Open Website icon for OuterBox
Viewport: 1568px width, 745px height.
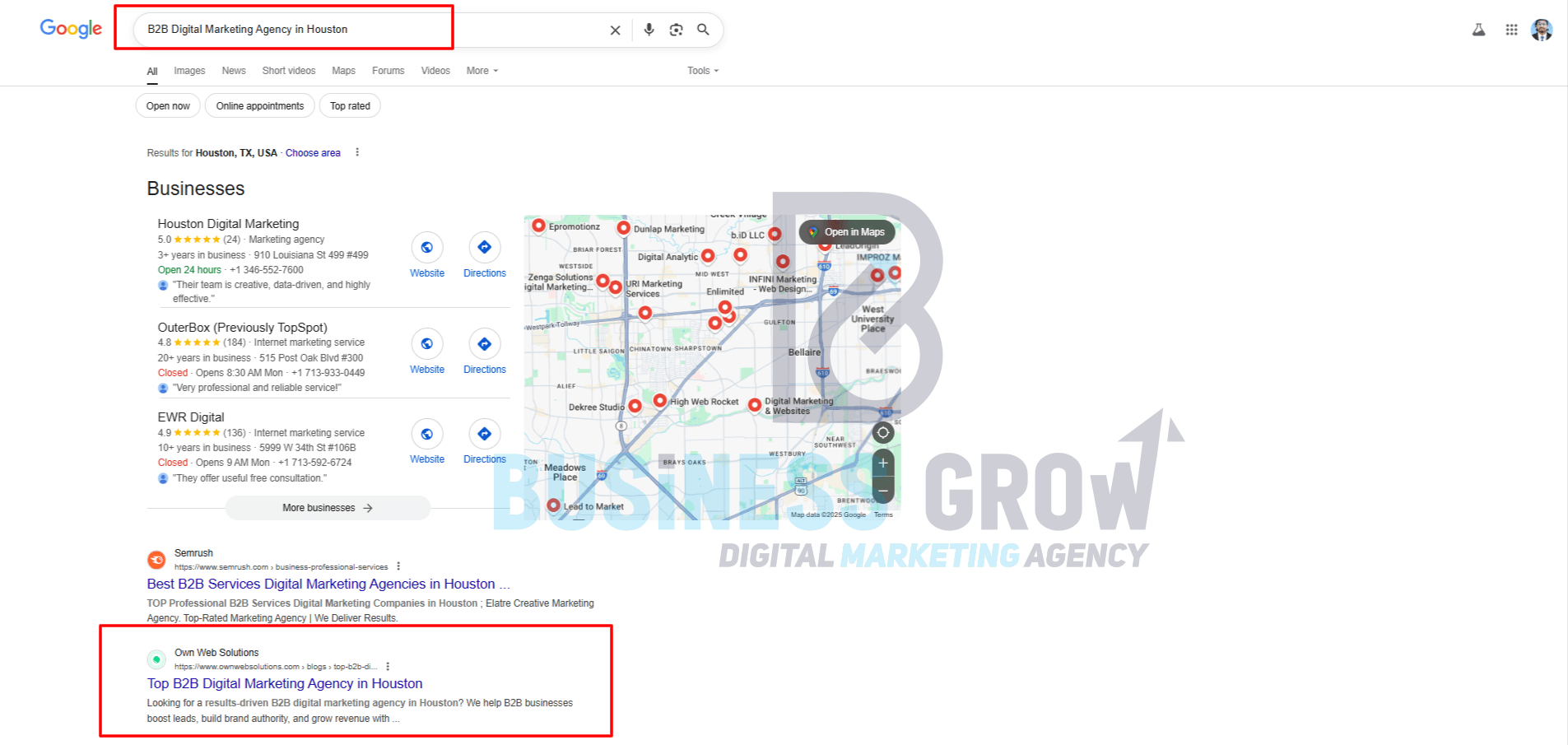tap(427, 344)
